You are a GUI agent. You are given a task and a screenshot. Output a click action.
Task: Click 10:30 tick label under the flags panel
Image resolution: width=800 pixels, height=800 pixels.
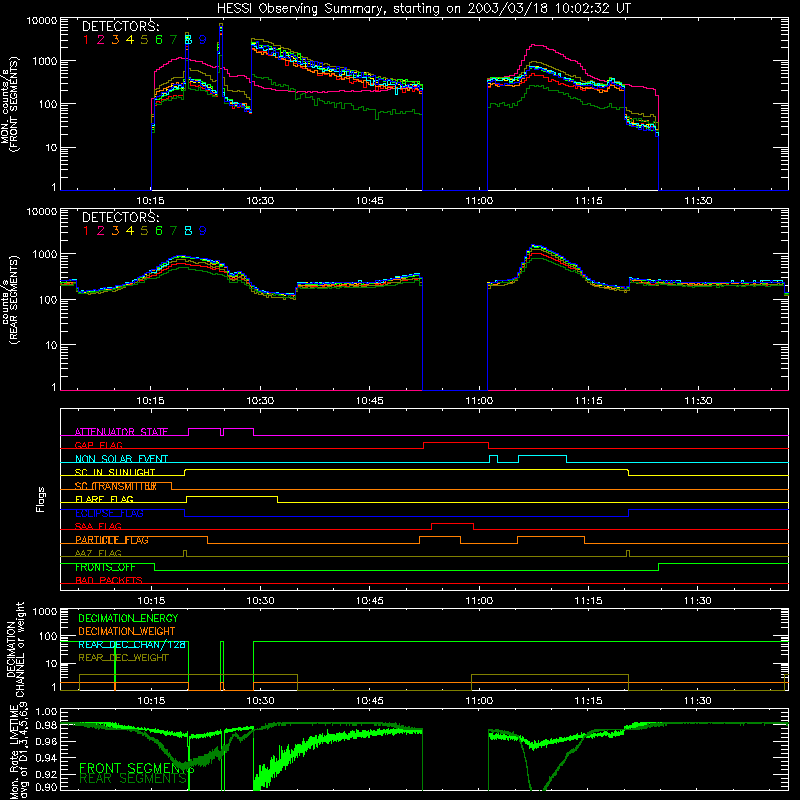click(260, 601)
